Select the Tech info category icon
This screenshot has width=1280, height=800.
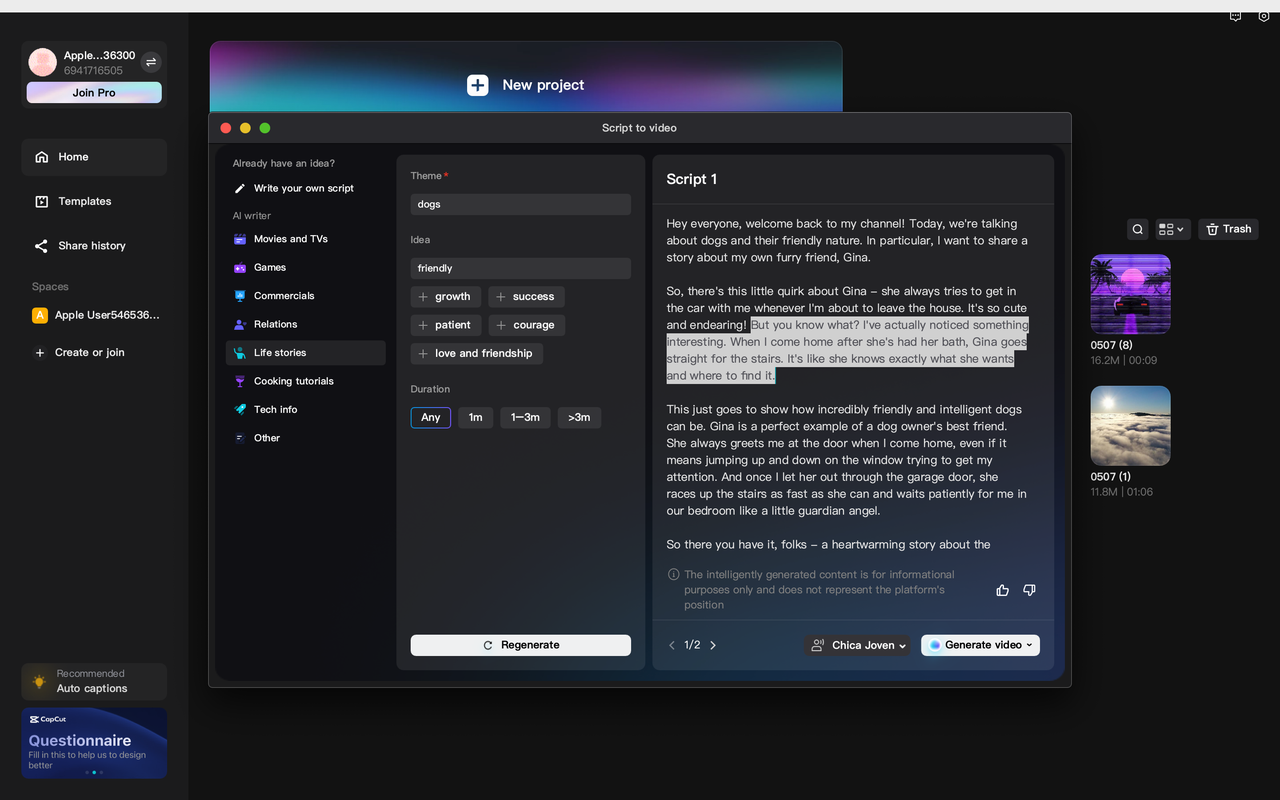click(240, 409)
